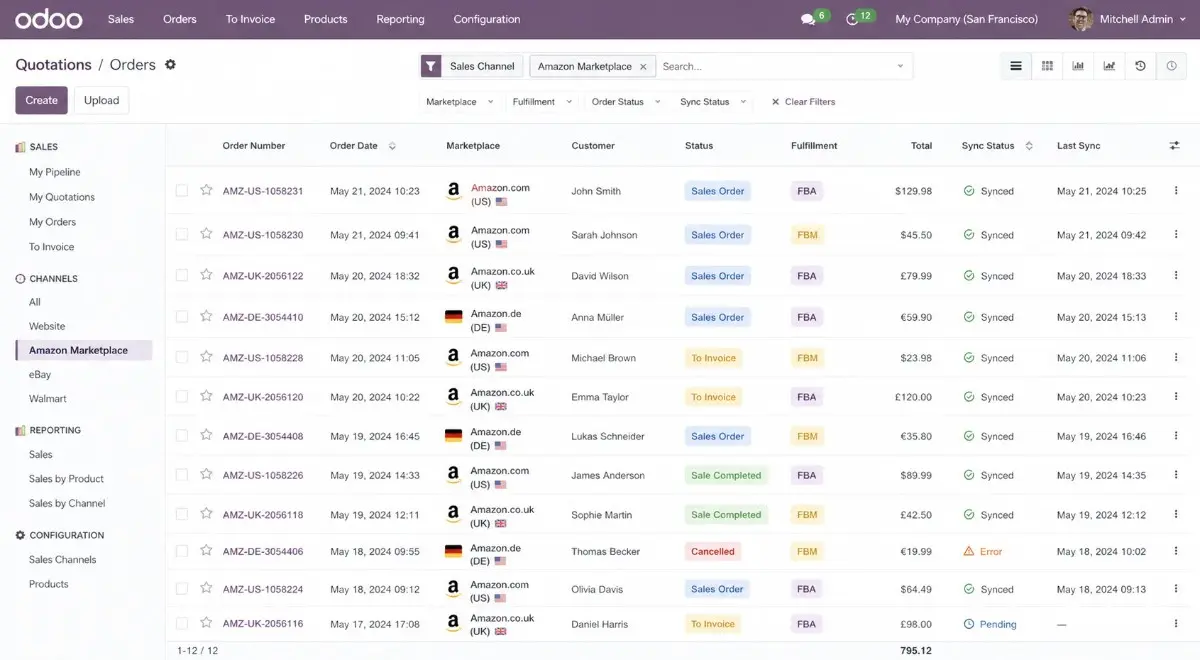Open the history view icon

[x=1140, y=66]
